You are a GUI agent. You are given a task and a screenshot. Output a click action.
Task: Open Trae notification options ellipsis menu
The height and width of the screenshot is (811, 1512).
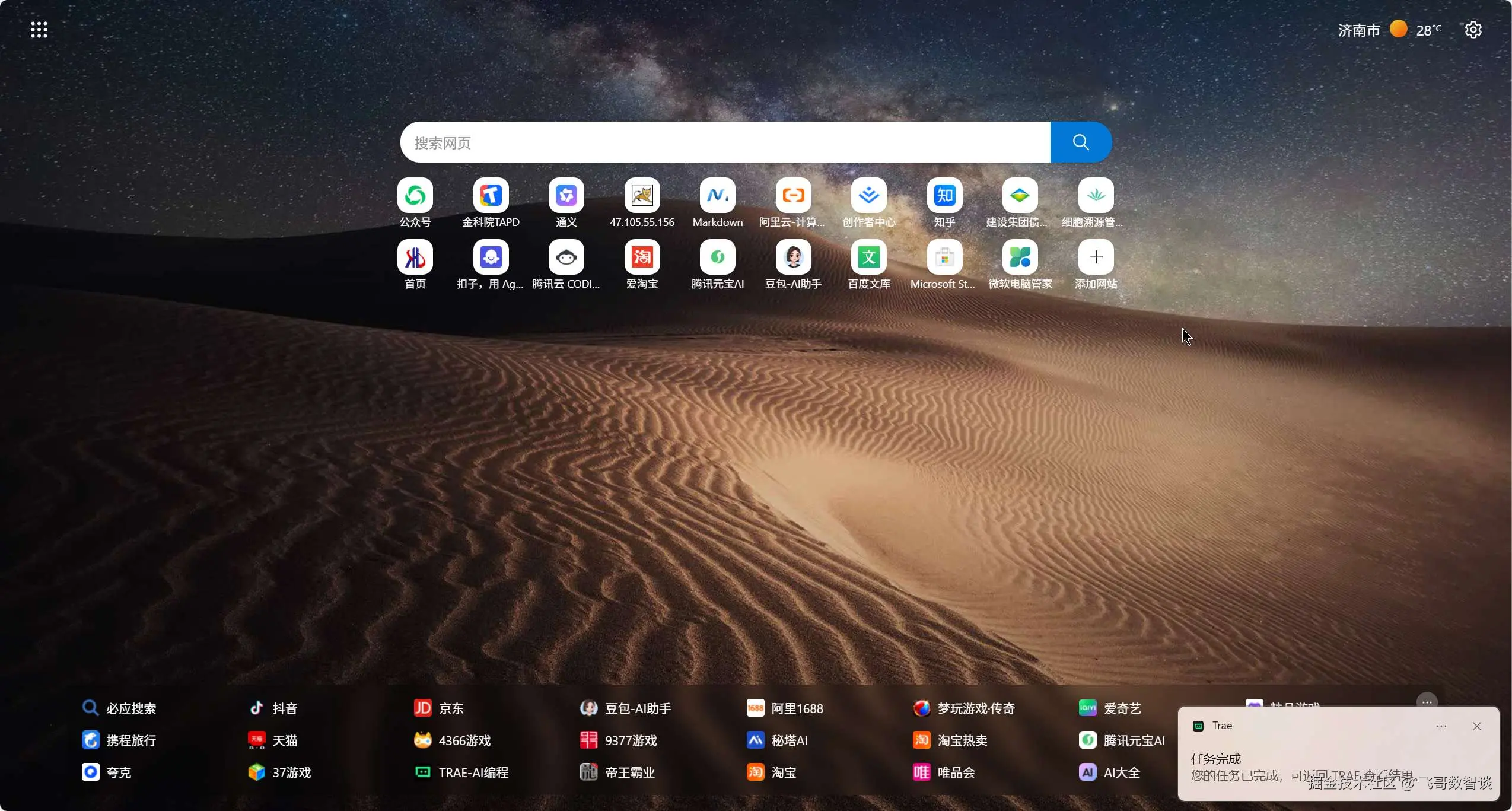coord(1441,726)
